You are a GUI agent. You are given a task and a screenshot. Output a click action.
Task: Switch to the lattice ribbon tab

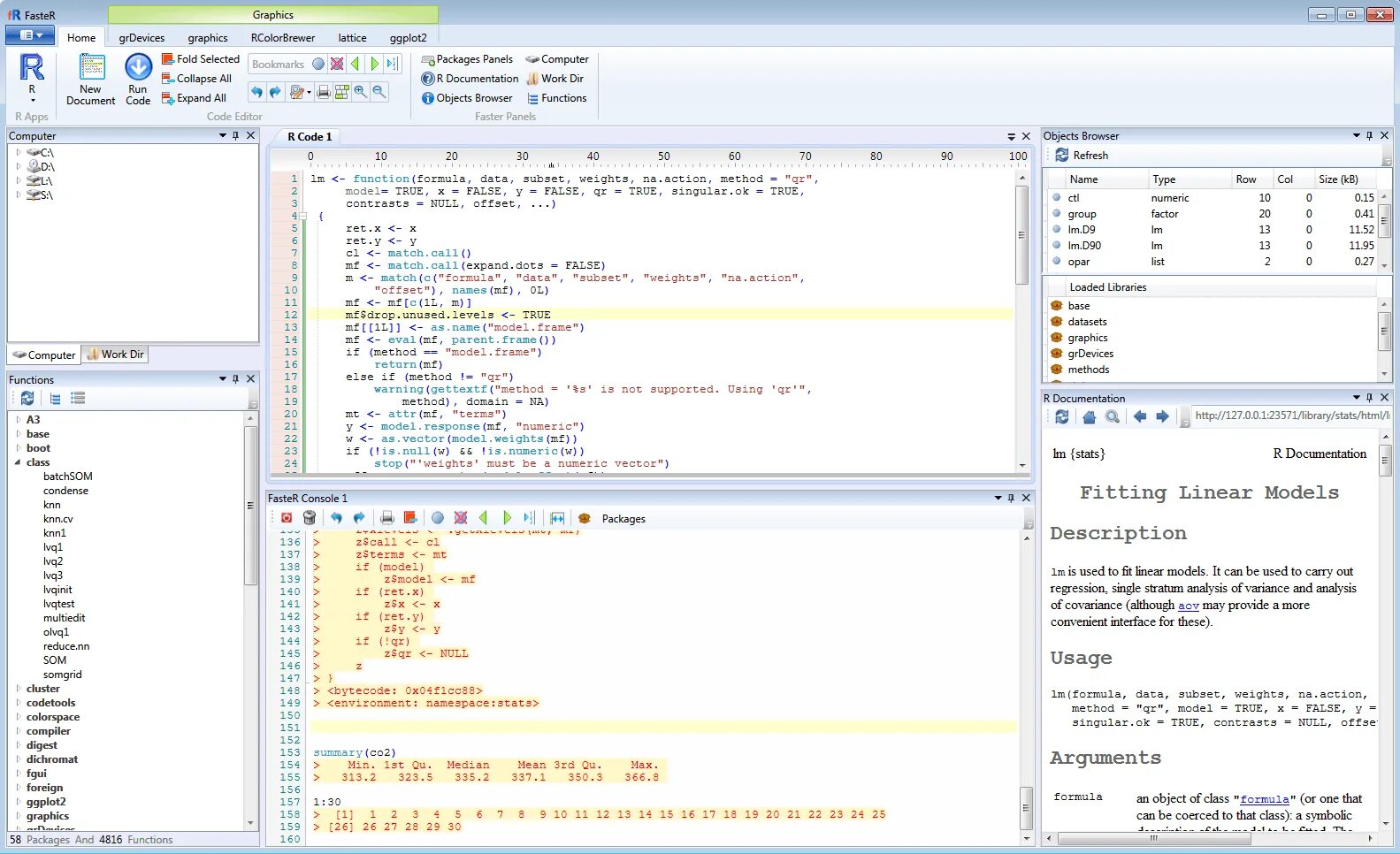pos(352,38)
